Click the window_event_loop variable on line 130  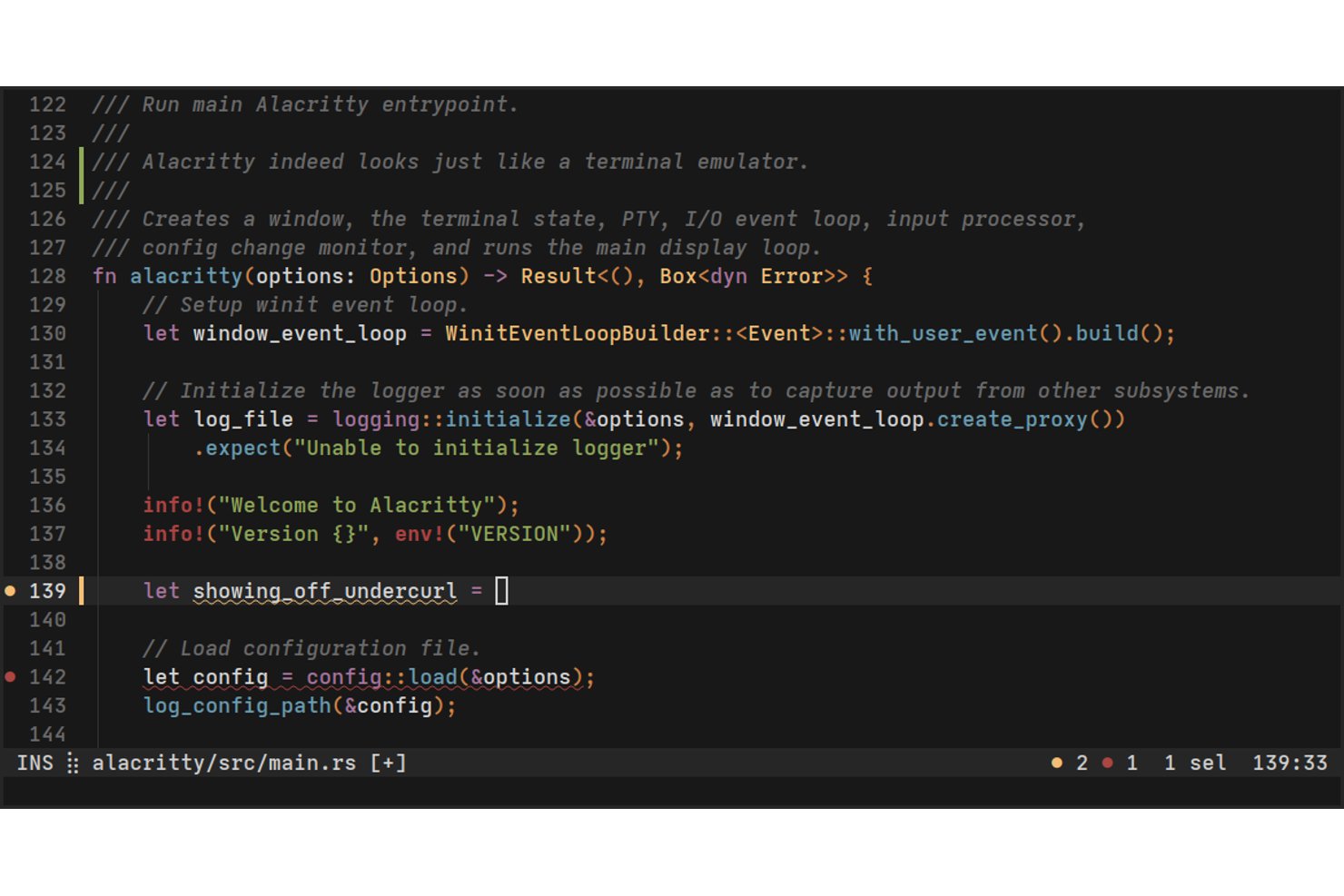[x=300, y=334]
